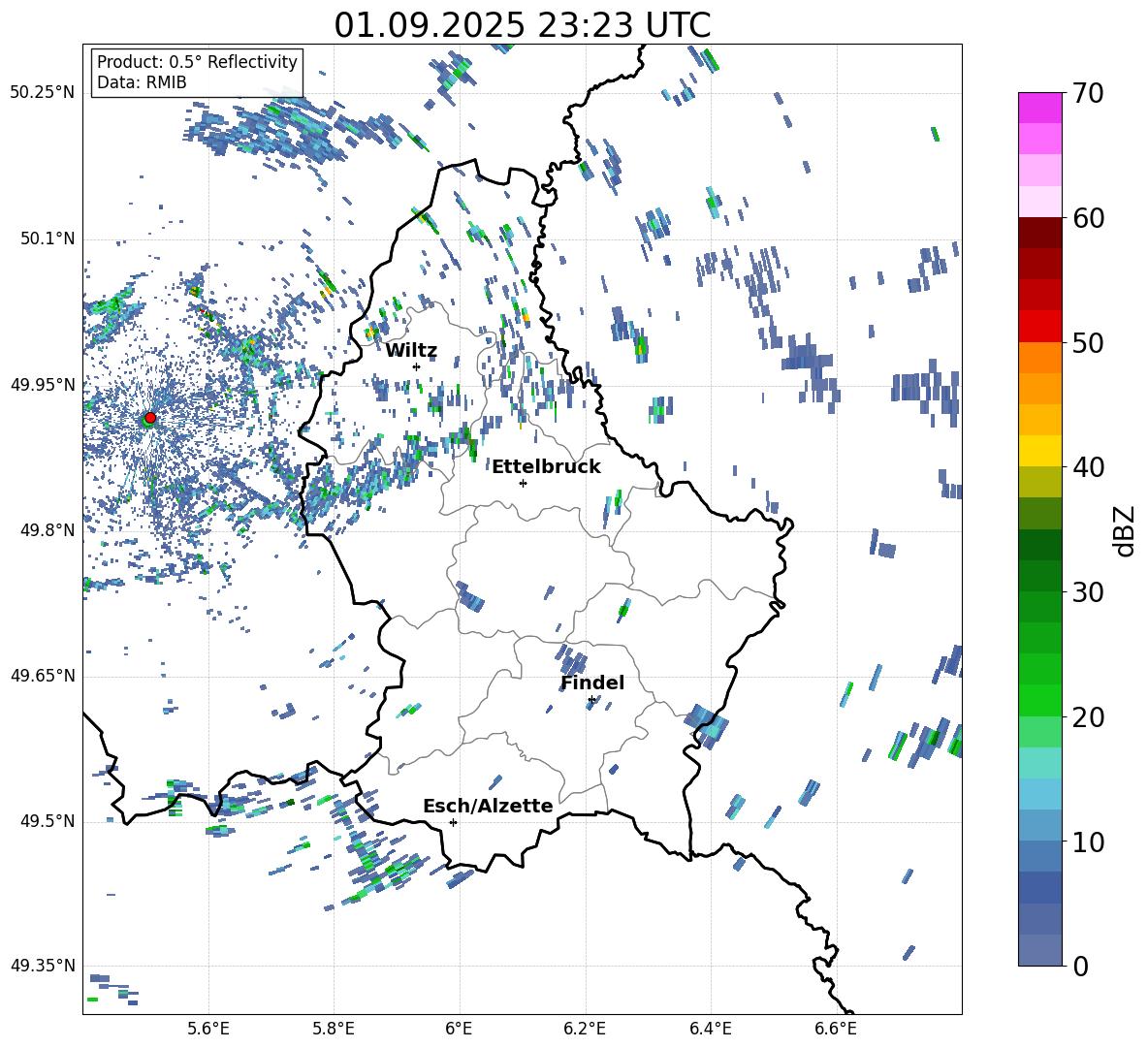Viewport: 1148px width, 1048px height.
Task: Click the 10 colorbar tick label
Action: point(1088,842)
